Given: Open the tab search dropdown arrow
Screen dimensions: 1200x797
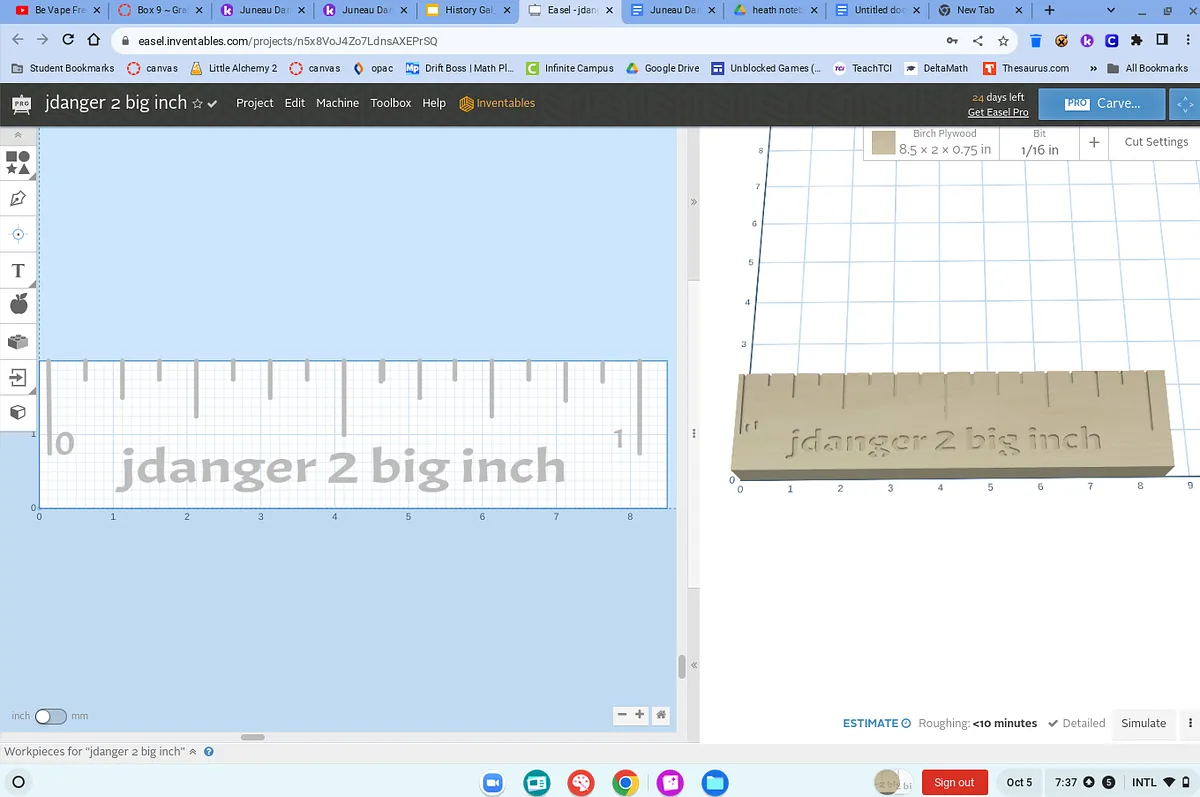Looking at the screenshot, I should coord(1112,10).
